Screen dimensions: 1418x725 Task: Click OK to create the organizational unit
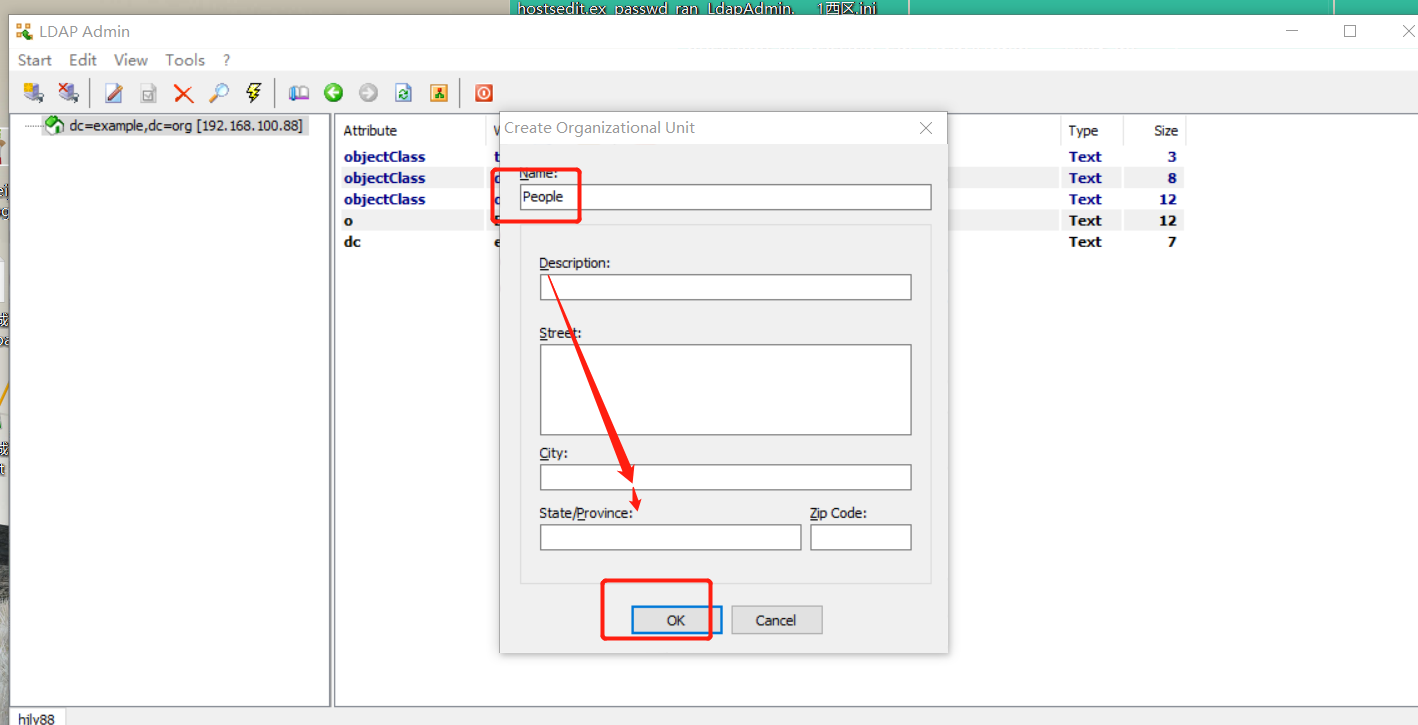point(676,620)
